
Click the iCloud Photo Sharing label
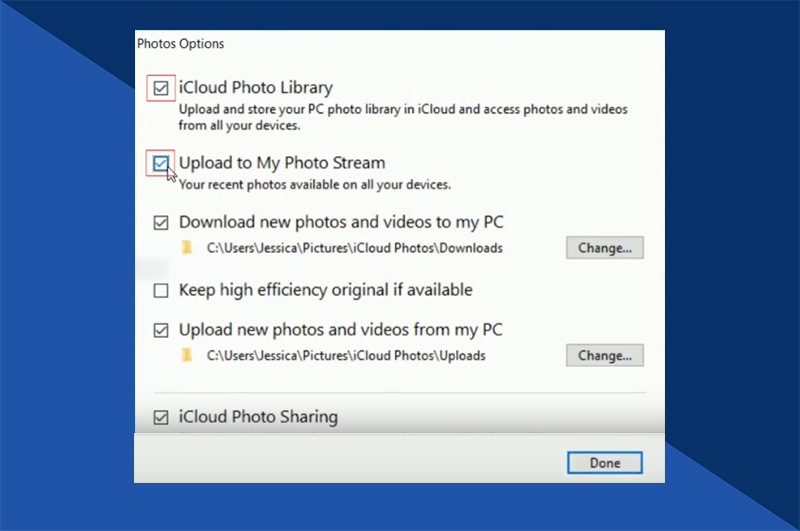258,417
